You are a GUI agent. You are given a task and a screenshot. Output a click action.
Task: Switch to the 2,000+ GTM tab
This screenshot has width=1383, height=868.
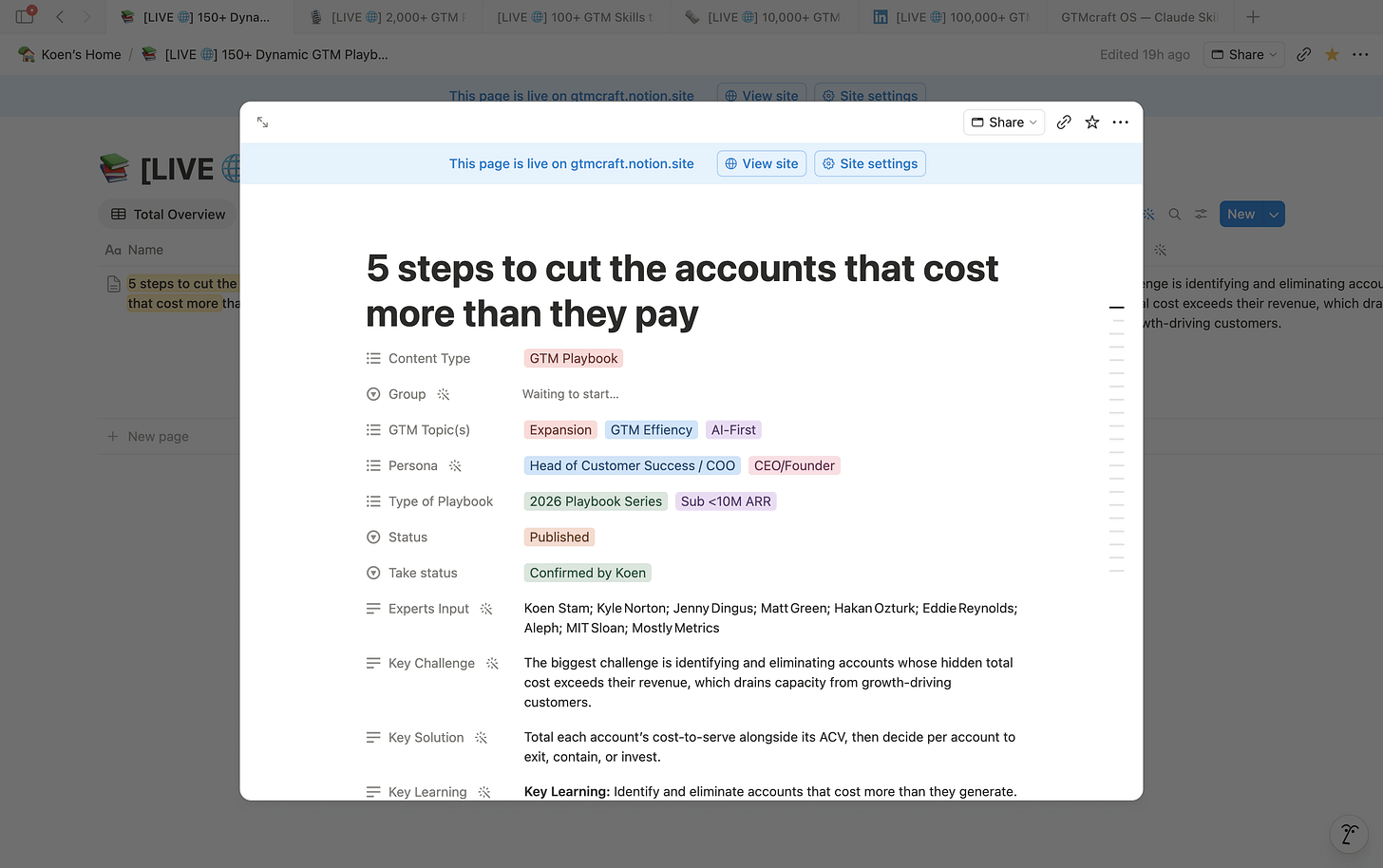tap(389, 17)
